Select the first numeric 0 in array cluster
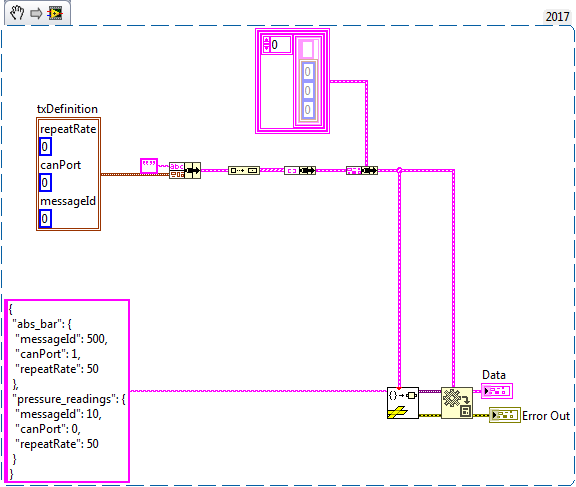 pyautogui.click(x=308, y=72)
